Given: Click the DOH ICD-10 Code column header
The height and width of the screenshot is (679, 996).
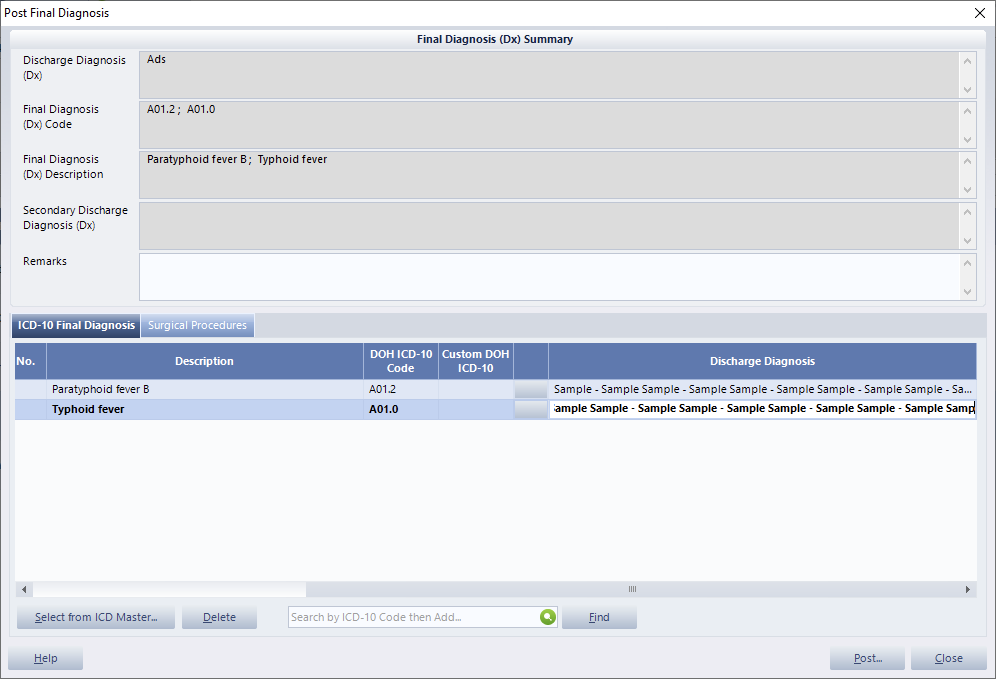Looking at the screenshot, I should 400,361.
